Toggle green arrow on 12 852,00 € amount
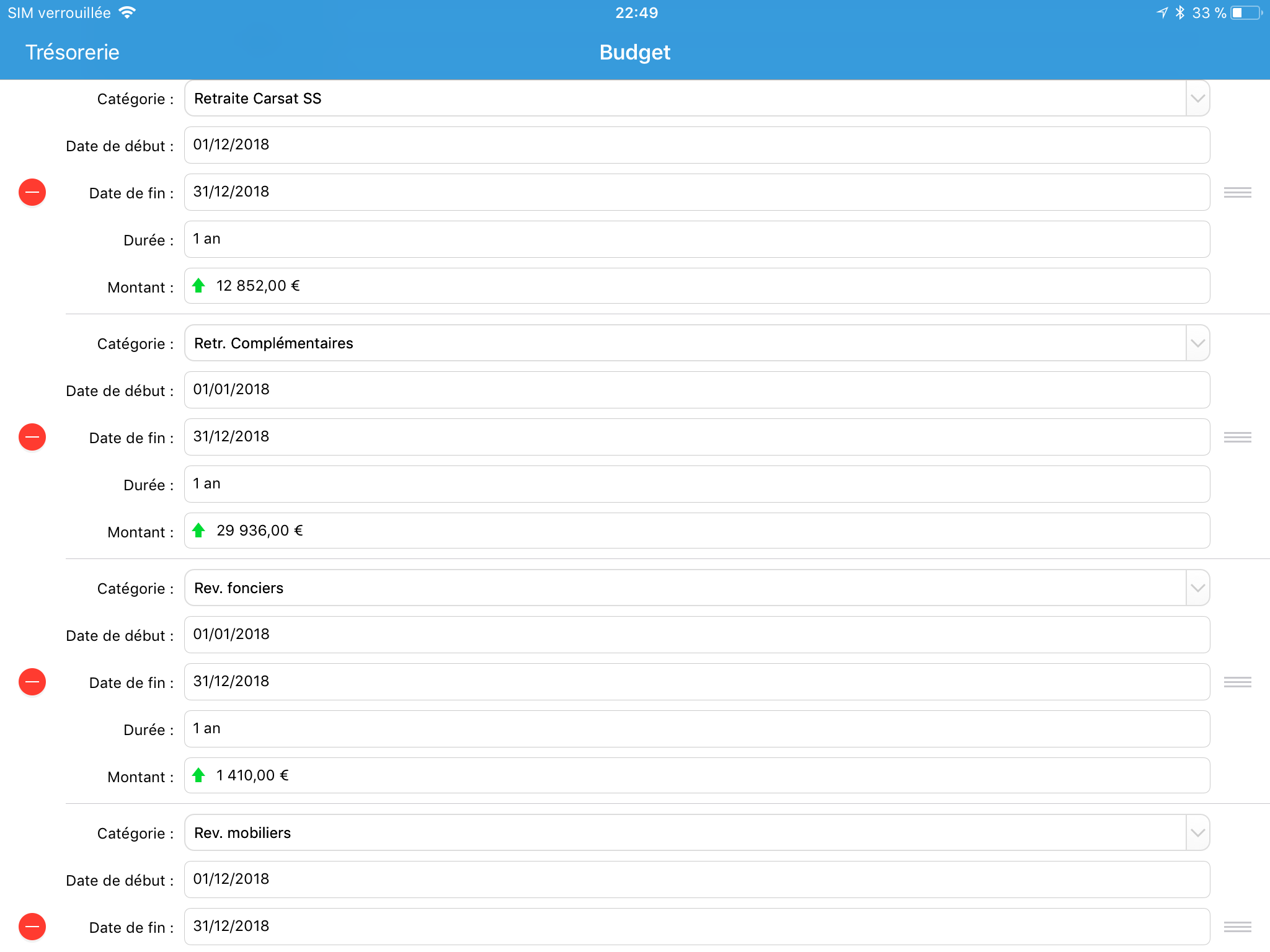Viewport: 1270px width, 952px height. [198, 286]
